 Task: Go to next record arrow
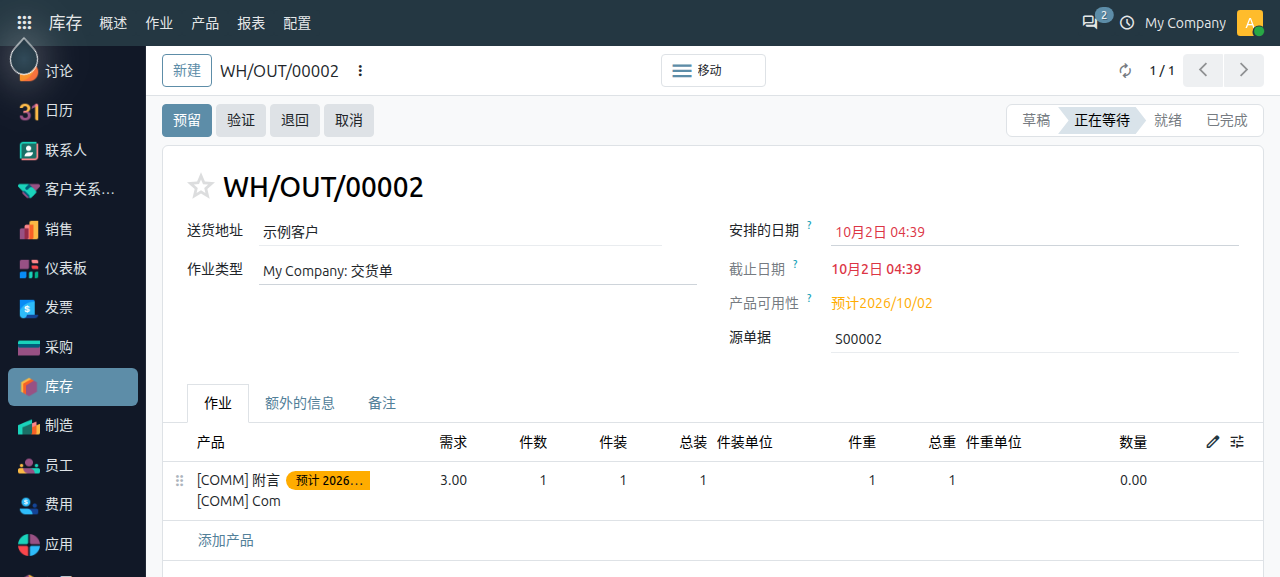point(1243,70)
